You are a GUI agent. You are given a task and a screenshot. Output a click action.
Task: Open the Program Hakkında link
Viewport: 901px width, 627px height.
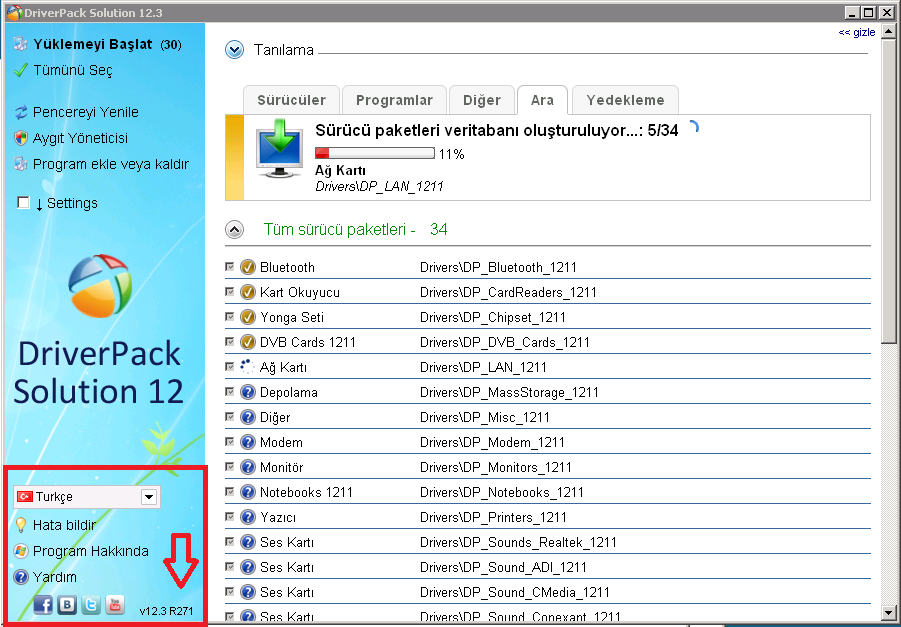pos(91,551)
